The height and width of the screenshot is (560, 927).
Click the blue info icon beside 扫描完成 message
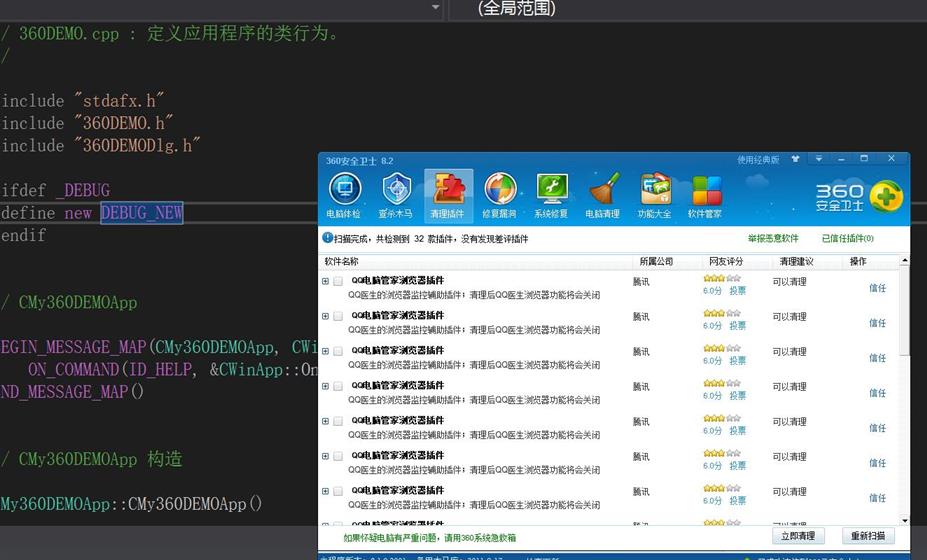(327, 238)
